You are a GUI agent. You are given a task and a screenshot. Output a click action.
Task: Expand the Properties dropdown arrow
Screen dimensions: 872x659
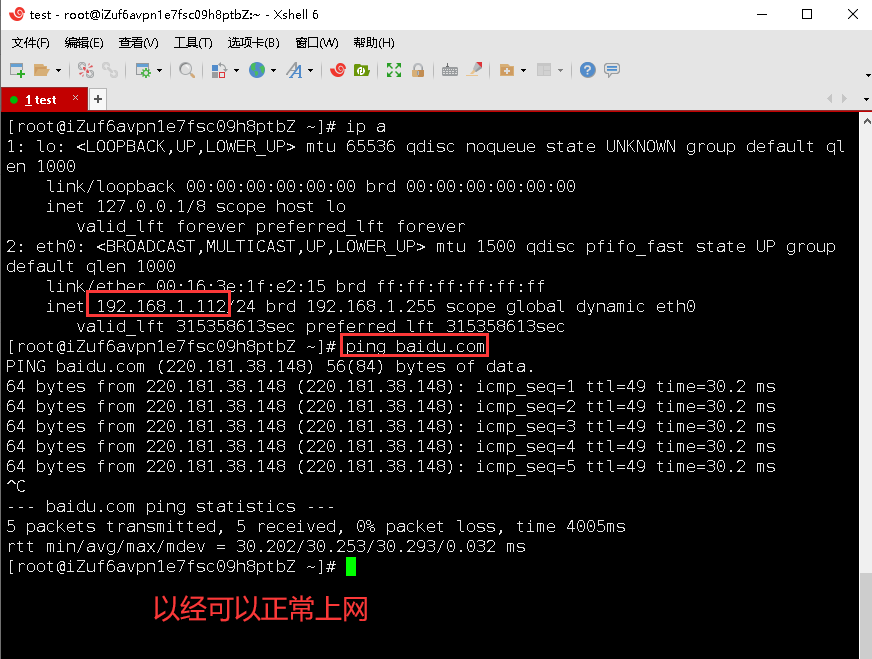pyautogui.click(x=160, y=71)
